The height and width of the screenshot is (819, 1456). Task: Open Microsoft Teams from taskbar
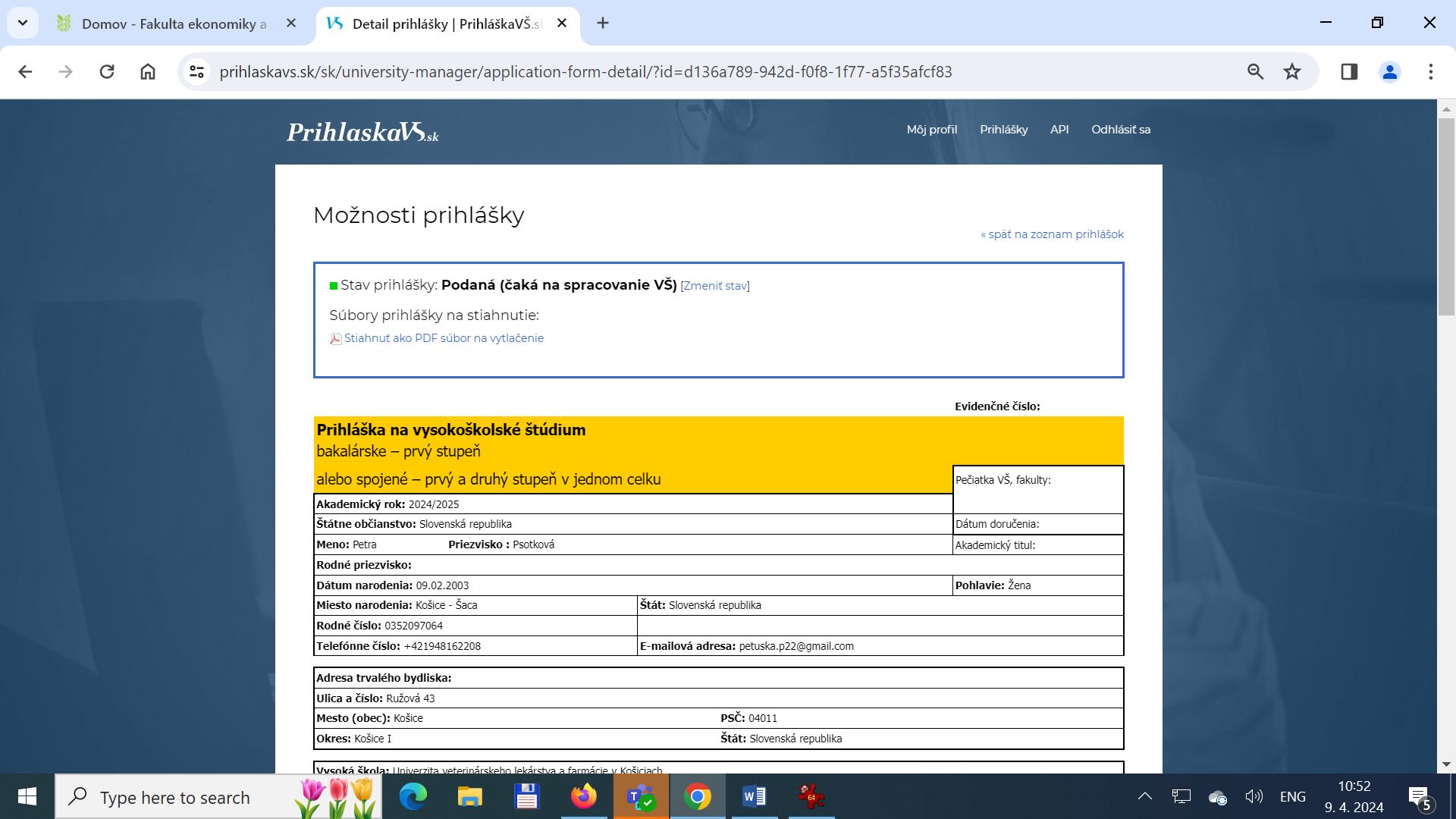point(641,797)
